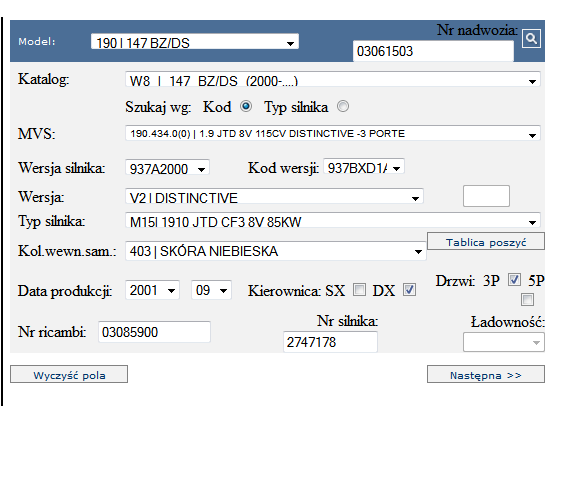Screen dimensions: 564x493
Task: Select the Kod radio button
Action: [x=246, y=106]
